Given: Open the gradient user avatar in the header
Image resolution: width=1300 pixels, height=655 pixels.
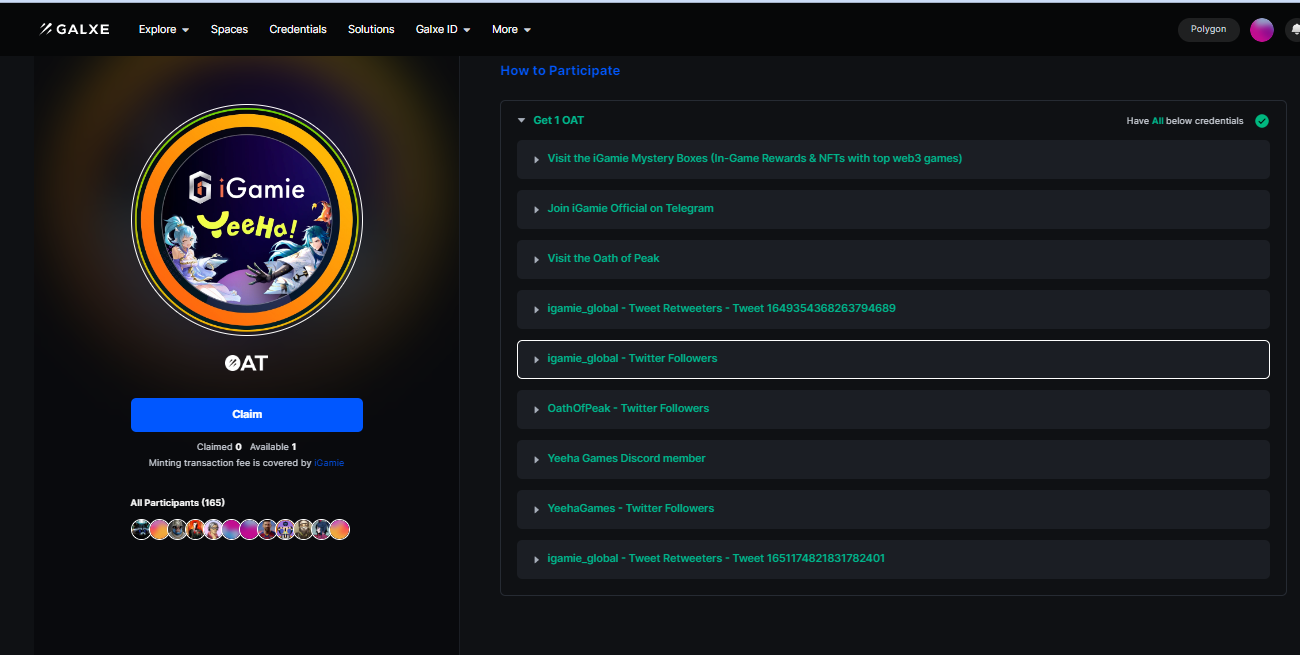Looking at the screenshot, I should [x=1261, y=30].
